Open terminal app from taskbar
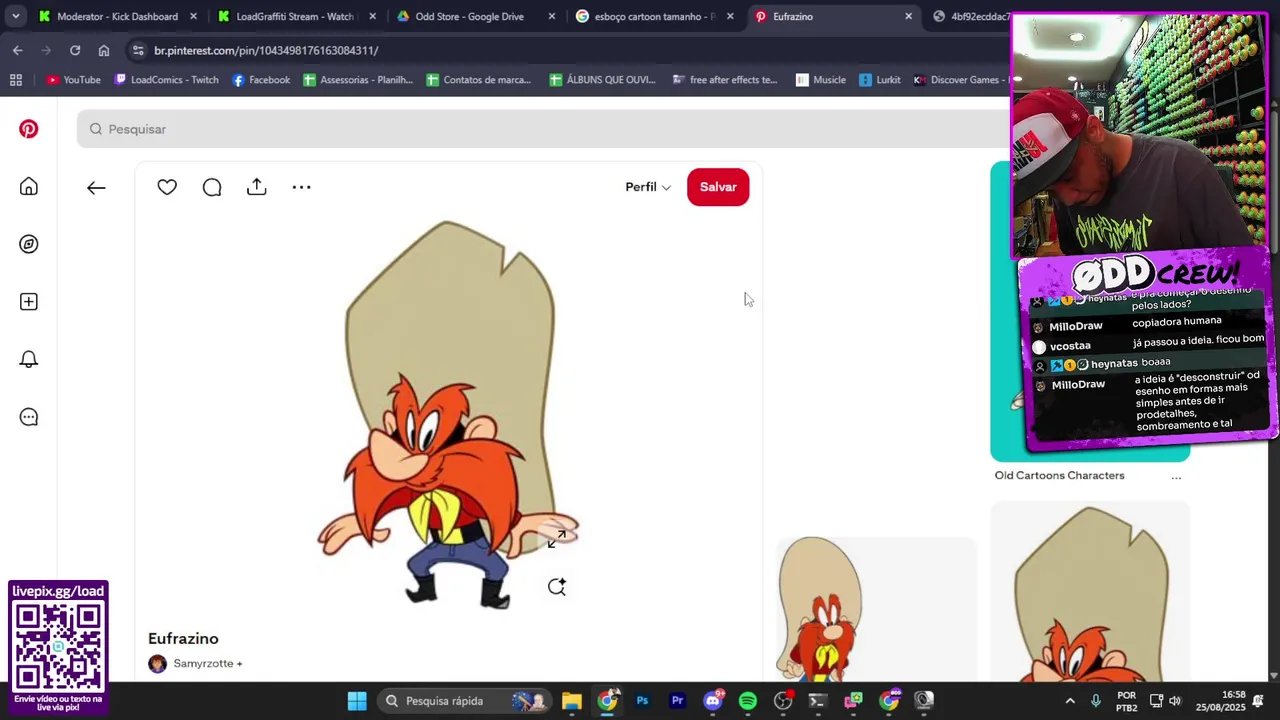The height and width of the screenshot is (720, 1280). (x=818, y=701)
